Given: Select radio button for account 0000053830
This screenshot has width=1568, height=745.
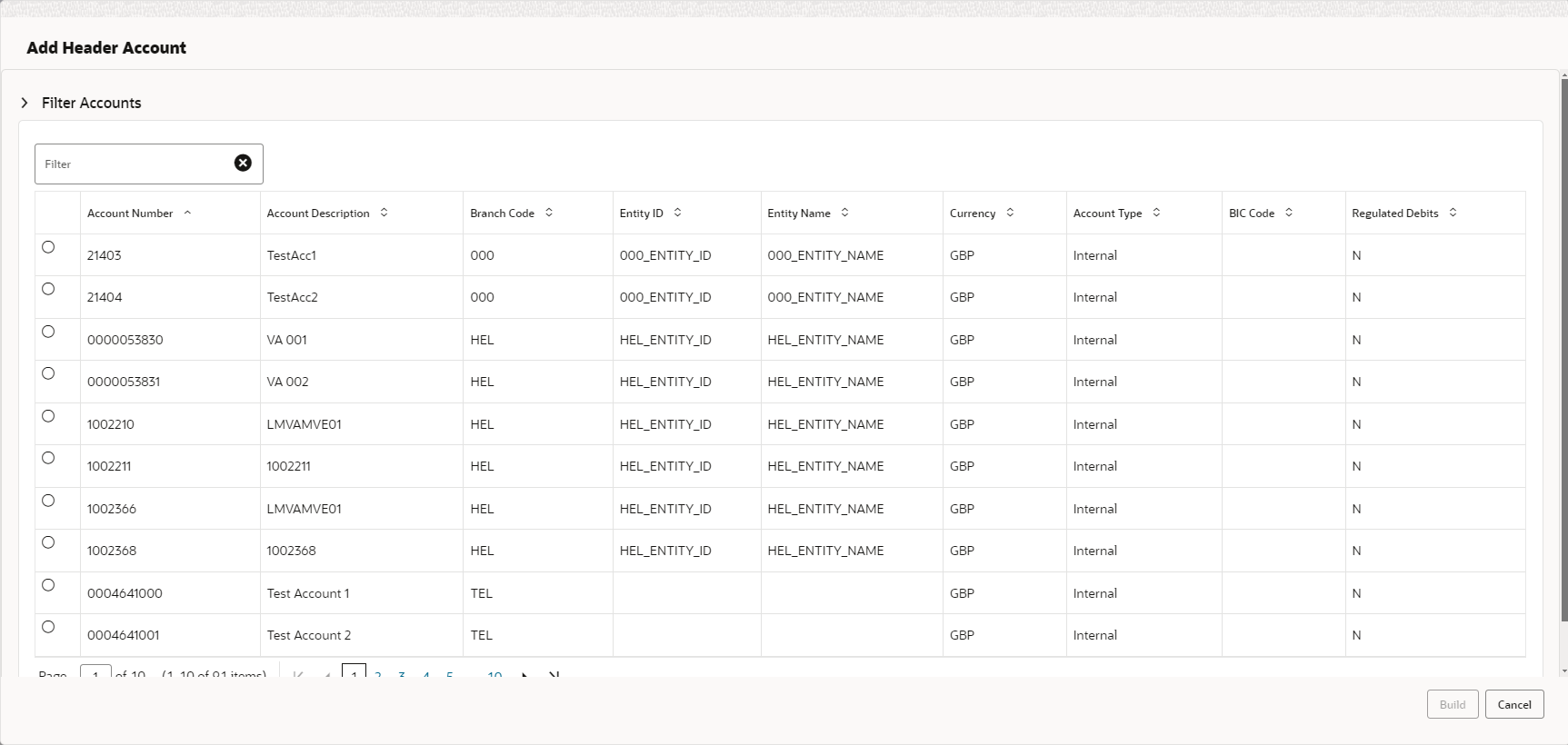Looking at the screenshot, I should coord(48,332).
